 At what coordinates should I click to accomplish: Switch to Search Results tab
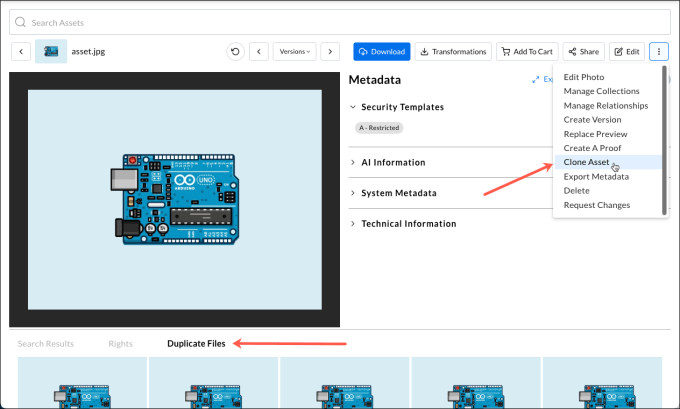coord(46,344)
